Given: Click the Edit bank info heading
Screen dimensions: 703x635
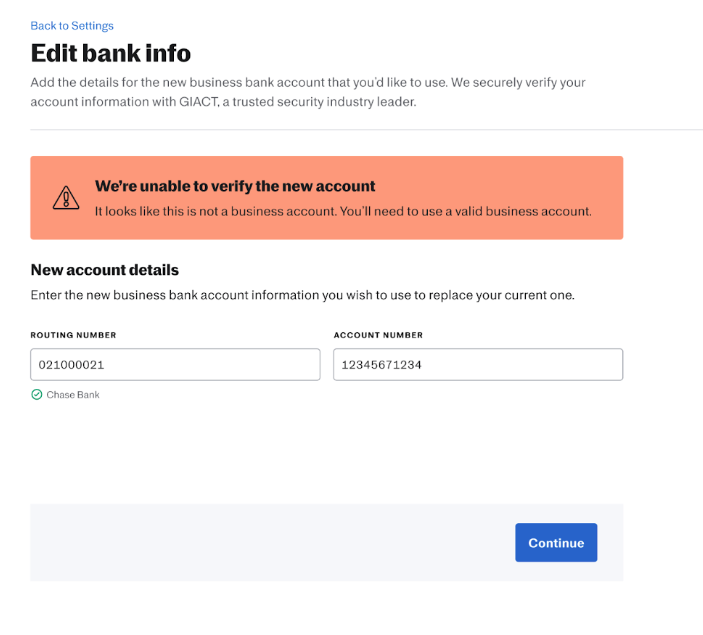Looking at the screenshot, I should [x=111, y=53].
